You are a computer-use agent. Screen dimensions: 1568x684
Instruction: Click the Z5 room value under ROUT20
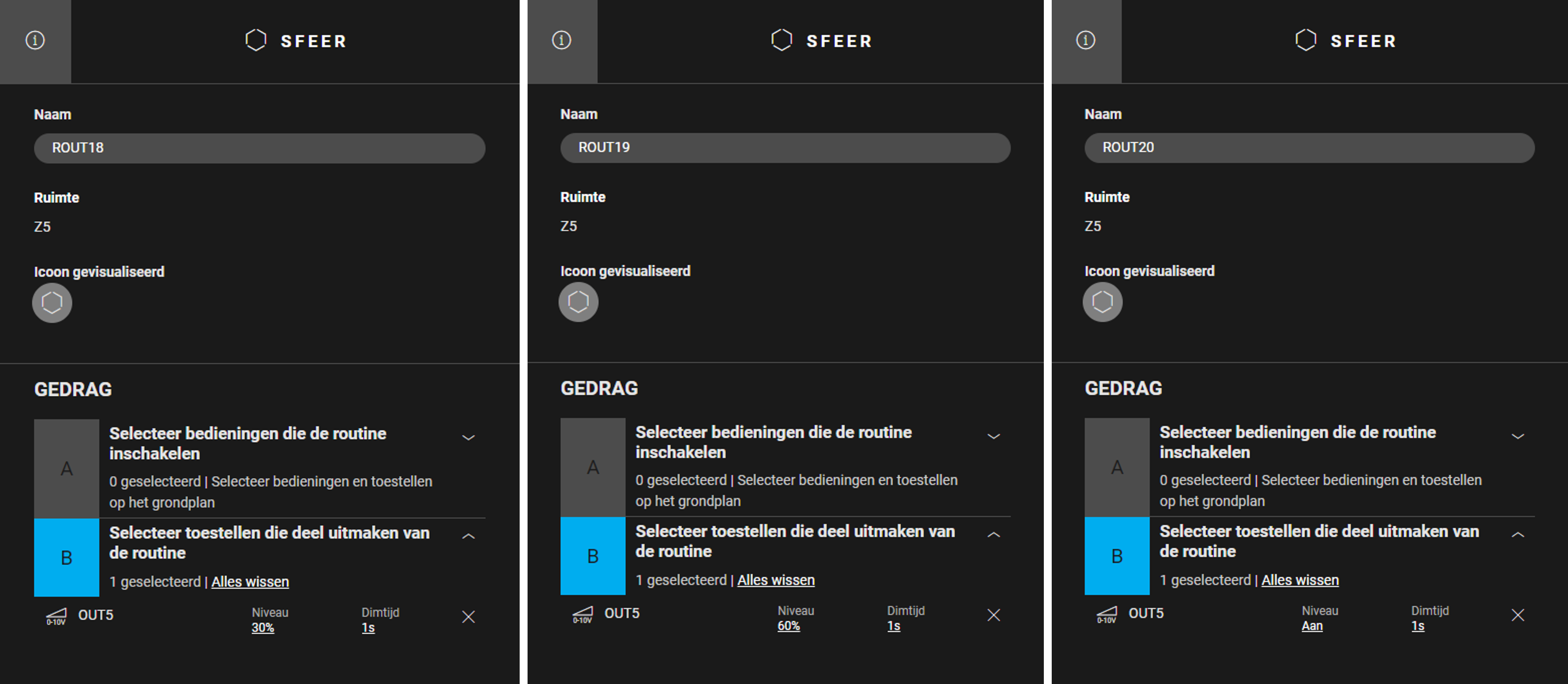pos(1093,226)
